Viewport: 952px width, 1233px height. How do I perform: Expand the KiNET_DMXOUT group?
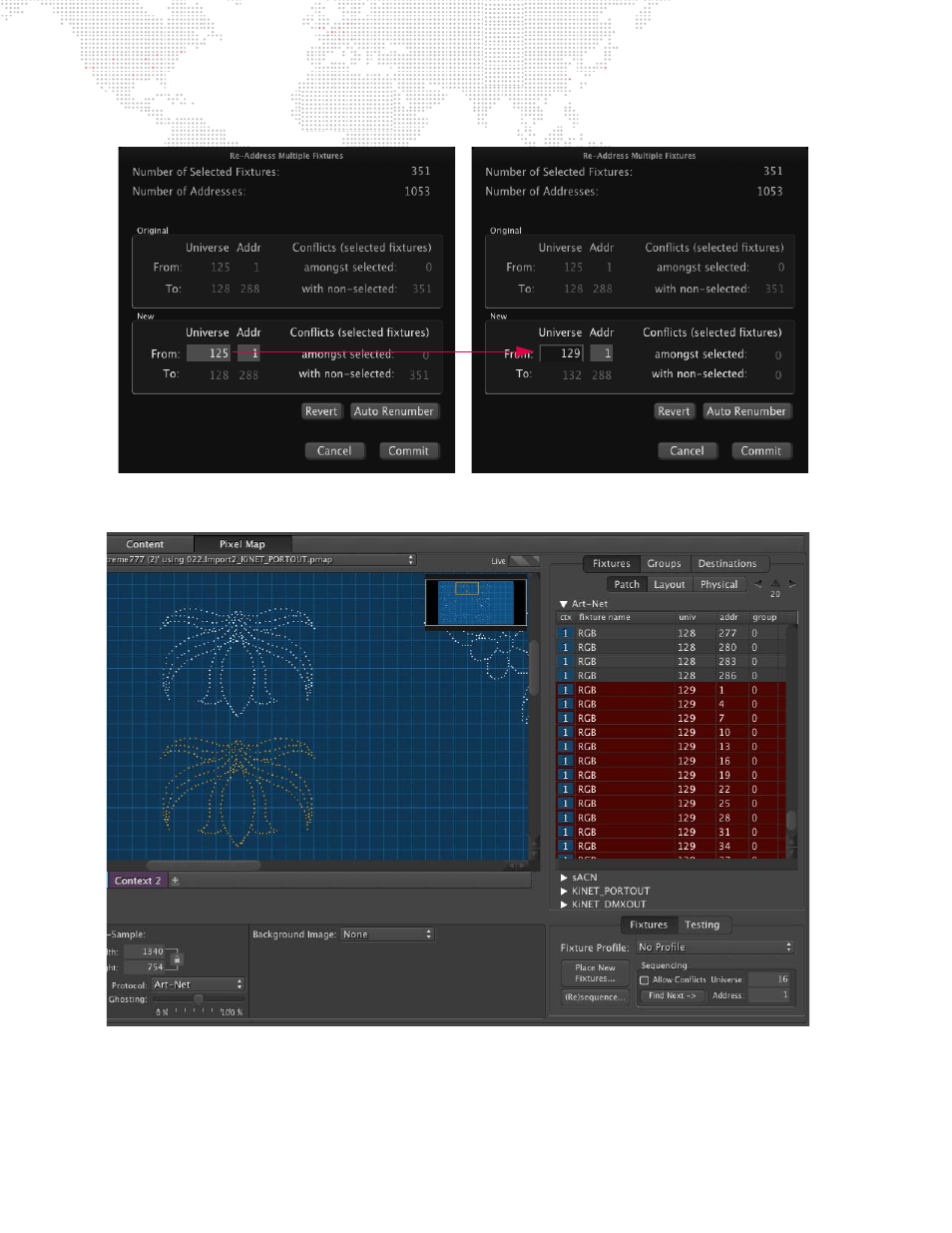point(564,905)
